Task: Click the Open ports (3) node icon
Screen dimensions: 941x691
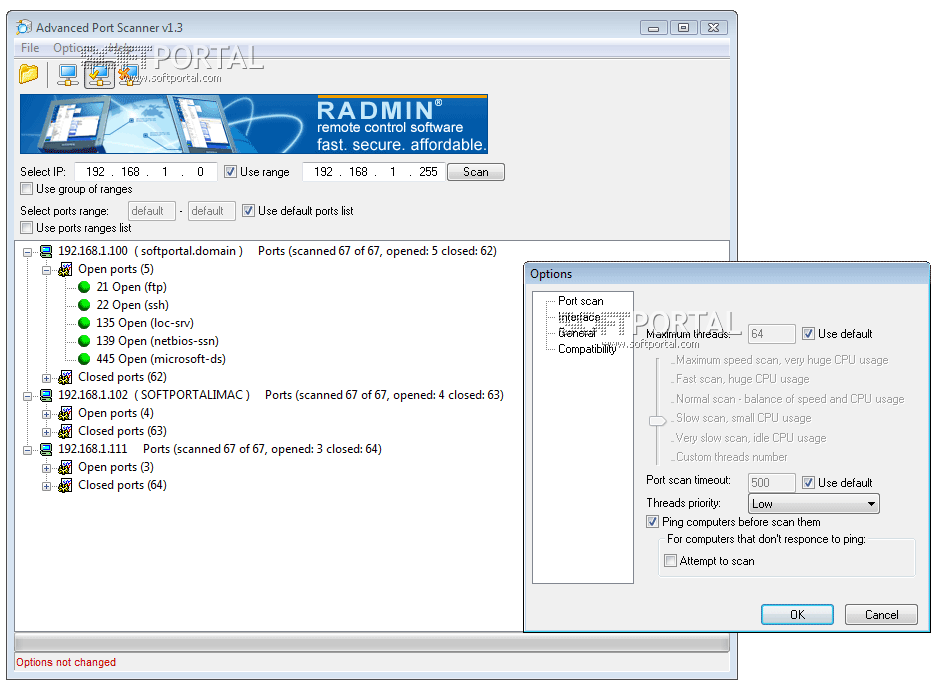Action: click(65, 468)
